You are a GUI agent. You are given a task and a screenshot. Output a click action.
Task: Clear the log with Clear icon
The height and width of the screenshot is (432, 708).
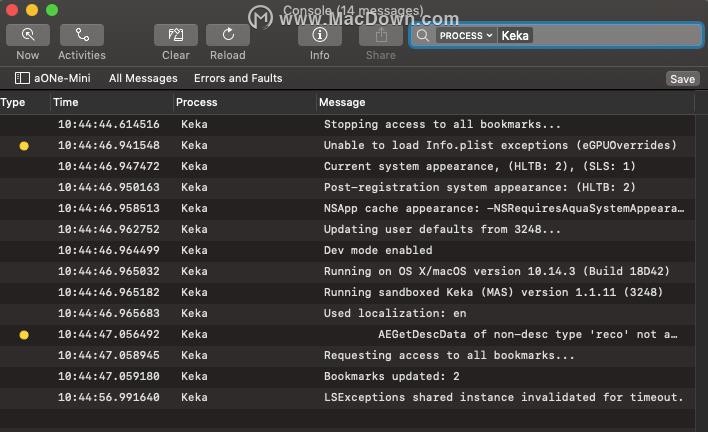176,35
